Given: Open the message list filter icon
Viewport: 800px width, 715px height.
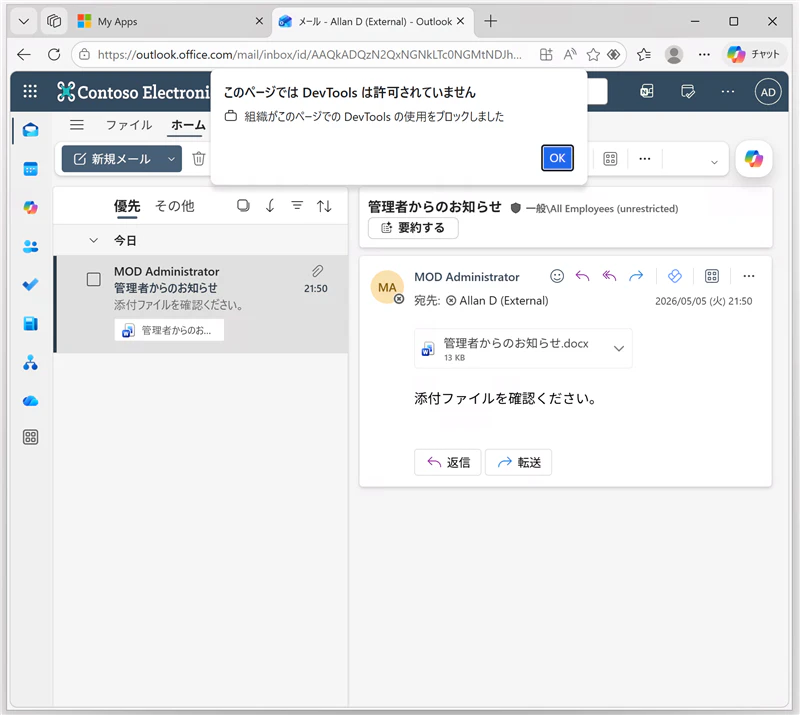Looking at the screenshot, I should [297, 206].
